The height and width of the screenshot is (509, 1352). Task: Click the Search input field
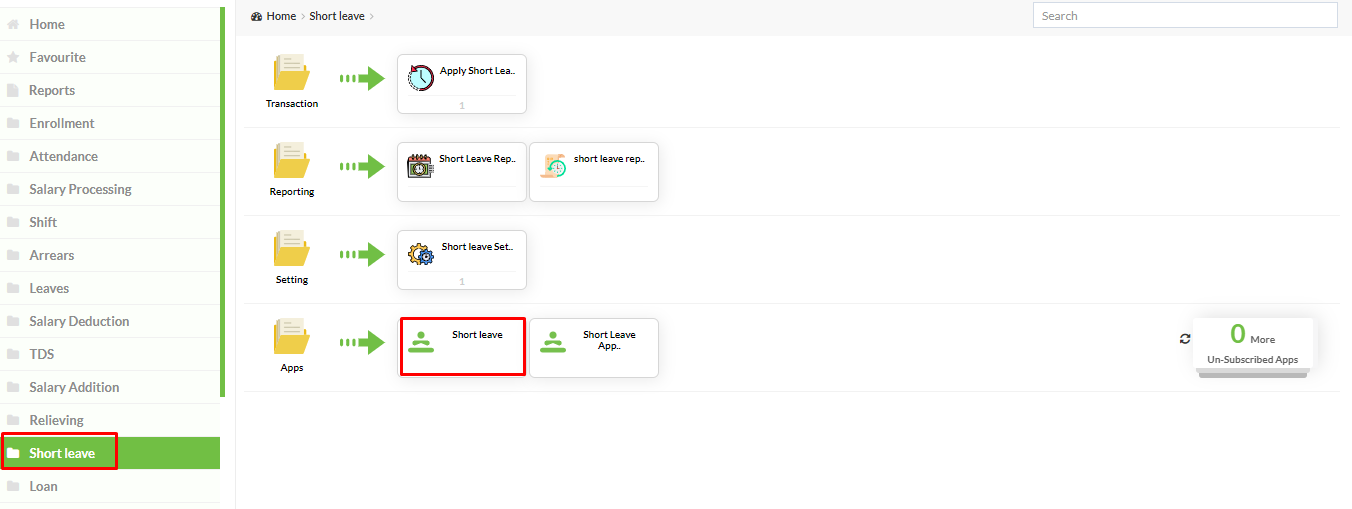pyautogui.click(x=1185, y=15)
